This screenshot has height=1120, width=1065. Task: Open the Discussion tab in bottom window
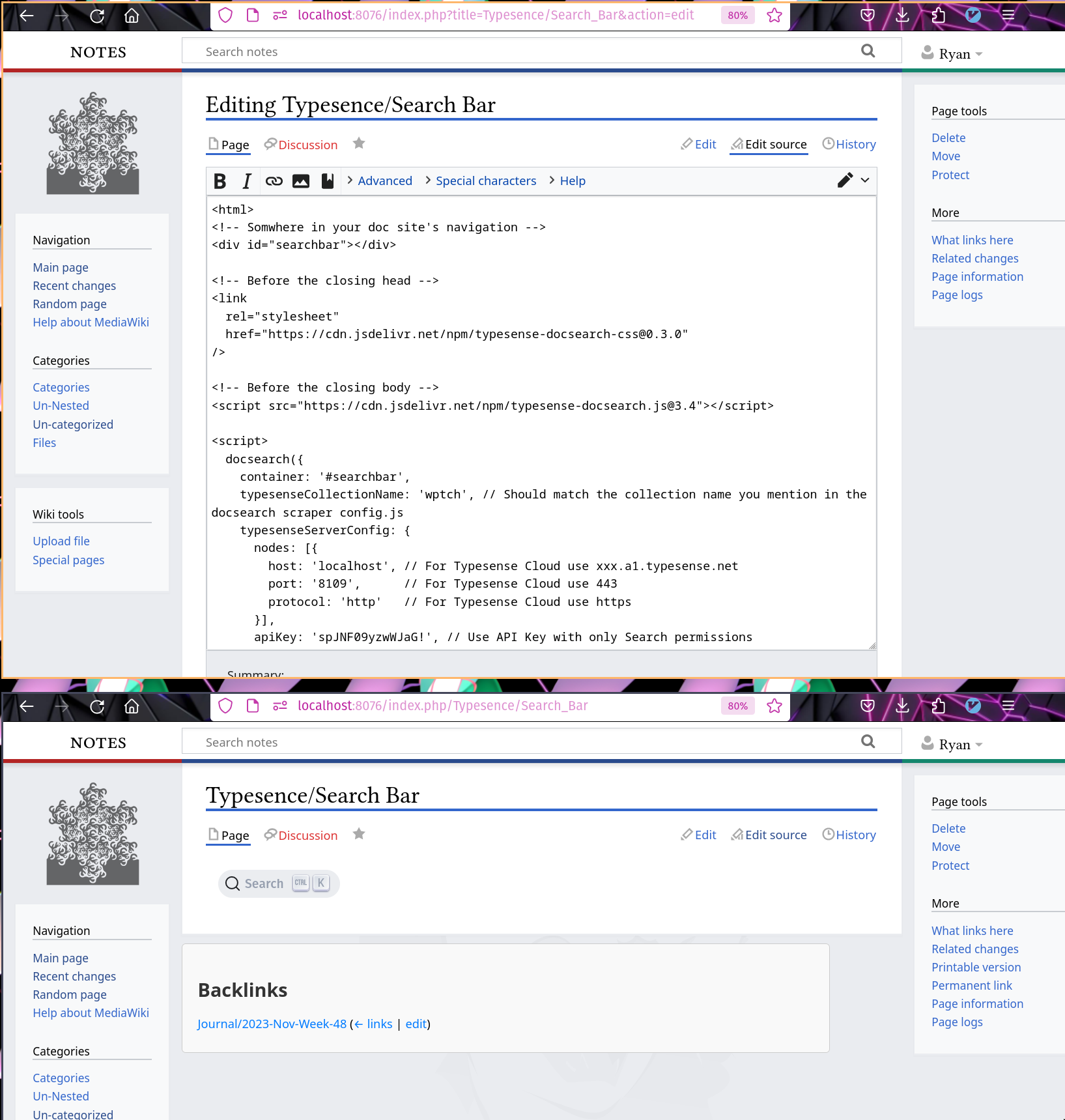coord(301,835)
